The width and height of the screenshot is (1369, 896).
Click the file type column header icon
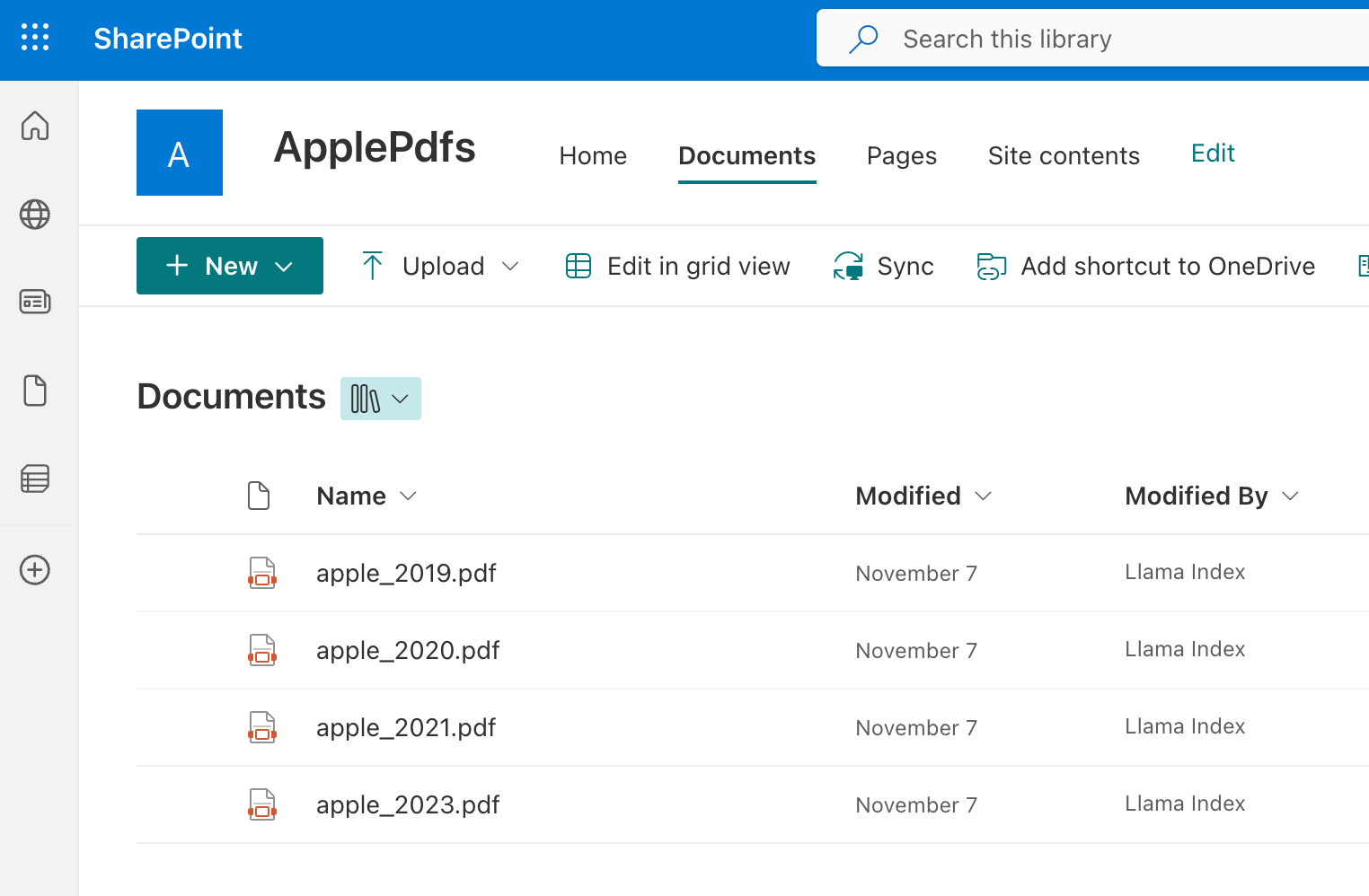pyautogui.click(x=259, y=496)
